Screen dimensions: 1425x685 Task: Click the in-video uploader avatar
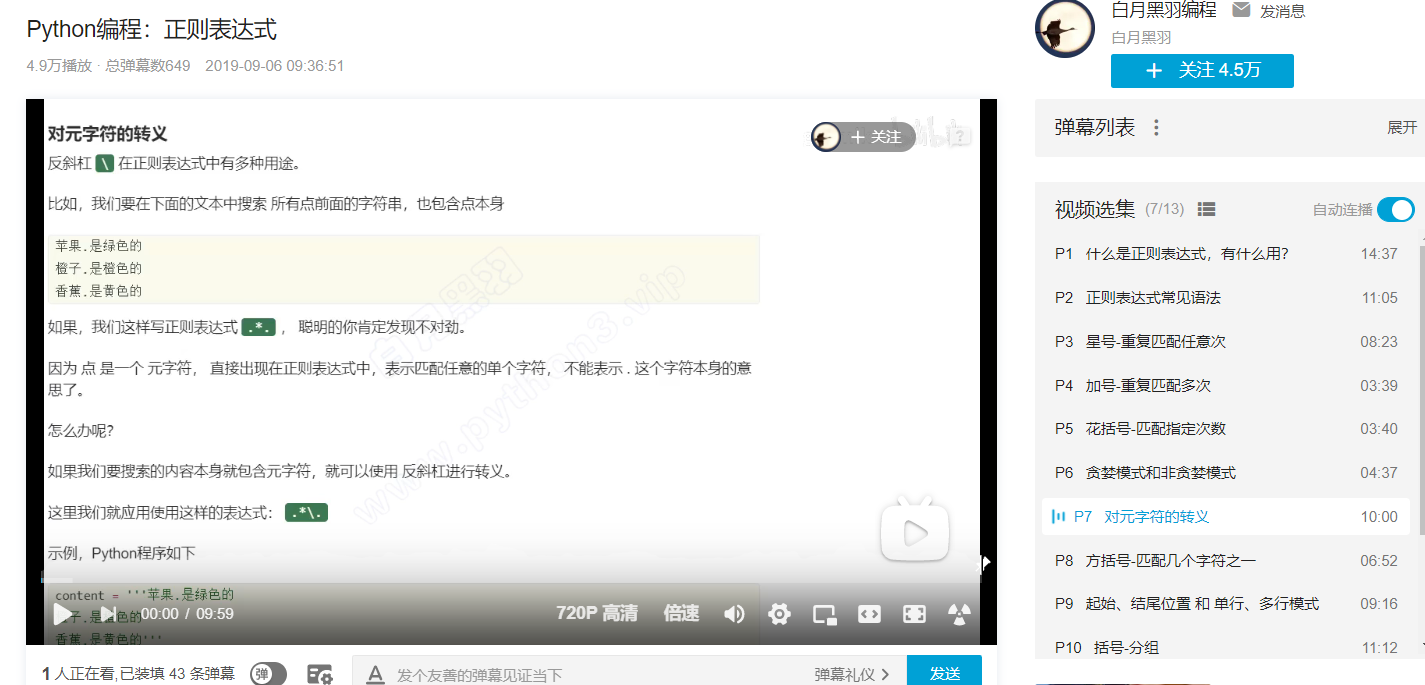(826, 137)
